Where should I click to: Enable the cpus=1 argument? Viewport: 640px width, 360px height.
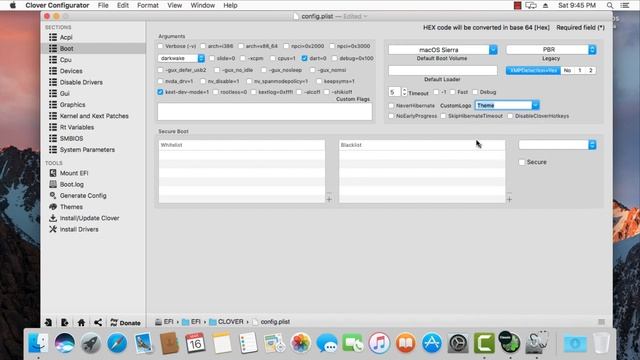coord(273,58)
